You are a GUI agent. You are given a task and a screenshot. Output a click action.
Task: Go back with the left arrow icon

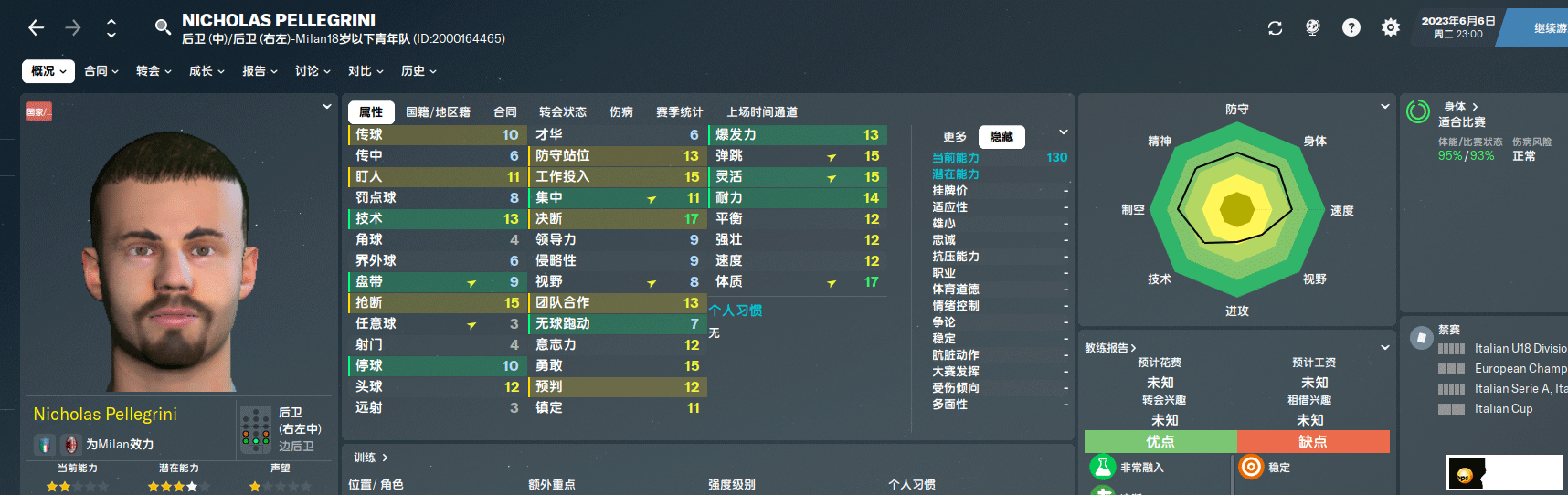click(x=36, y=27)
